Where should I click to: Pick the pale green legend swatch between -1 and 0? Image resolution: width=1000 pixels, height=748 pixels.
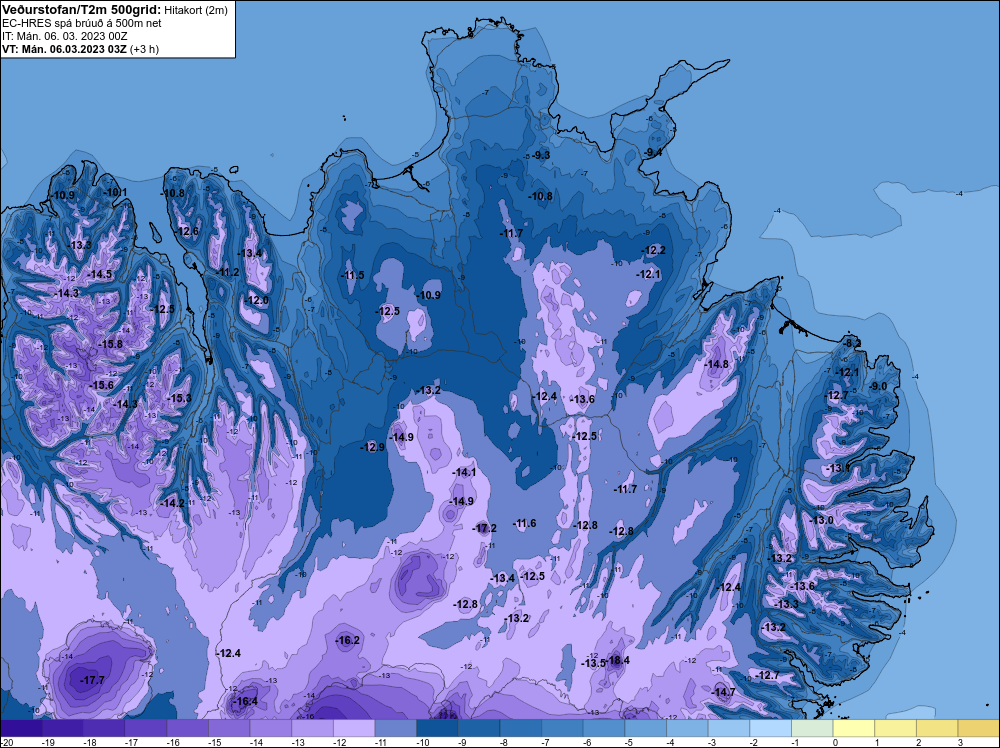coord(812,728)
